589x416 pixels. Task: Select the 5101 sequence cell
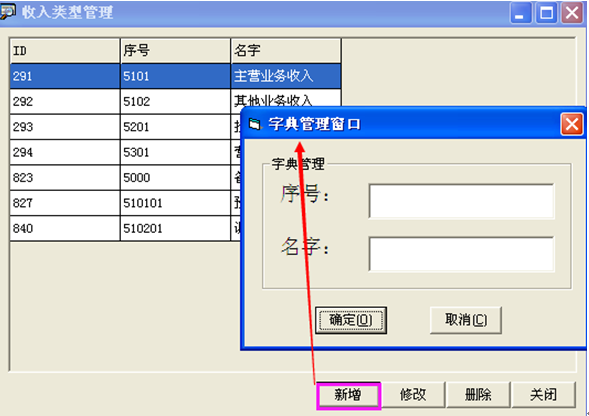[x=175, y=76]
